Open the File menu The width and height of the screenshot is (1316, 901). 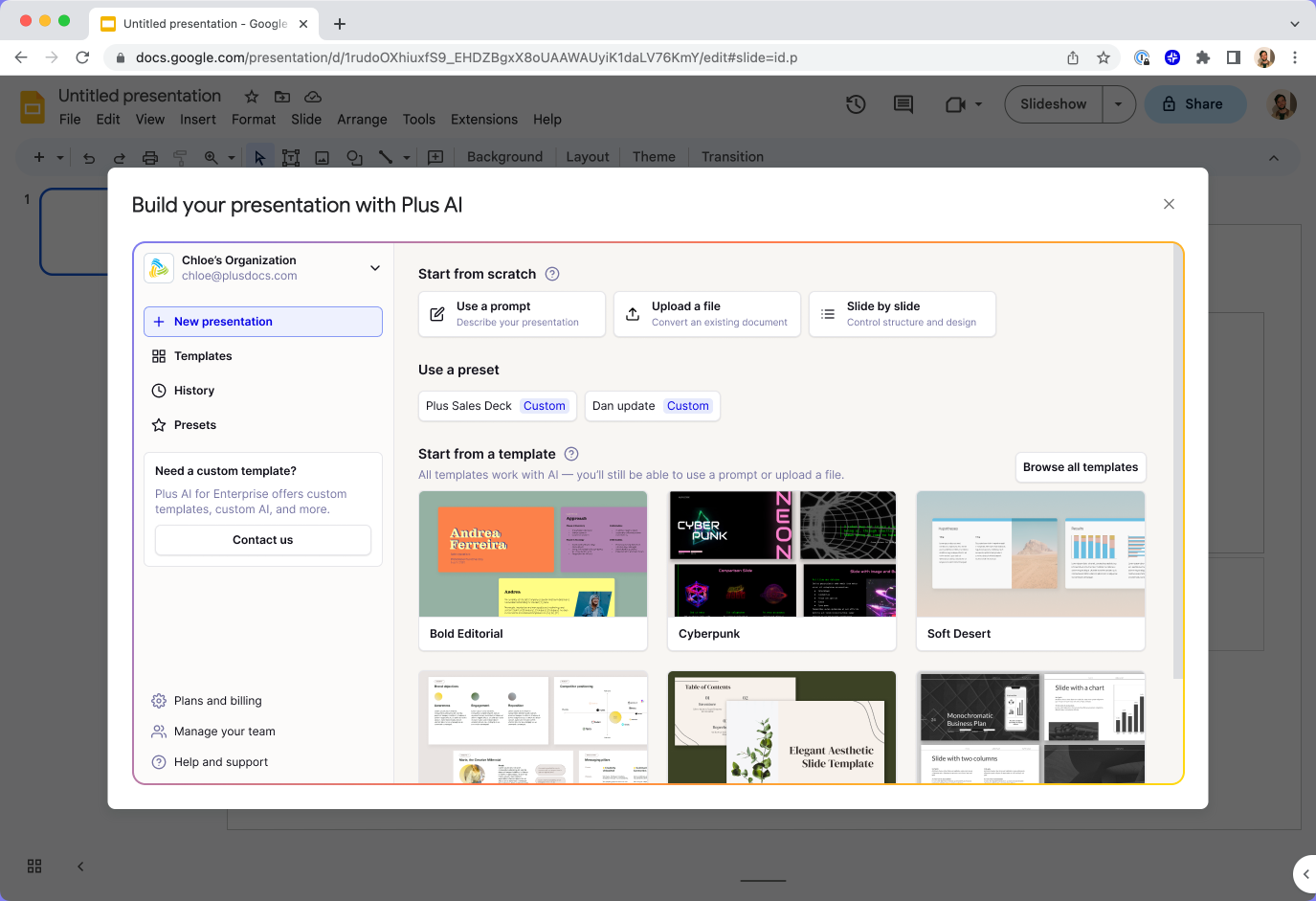click(70, 120)
